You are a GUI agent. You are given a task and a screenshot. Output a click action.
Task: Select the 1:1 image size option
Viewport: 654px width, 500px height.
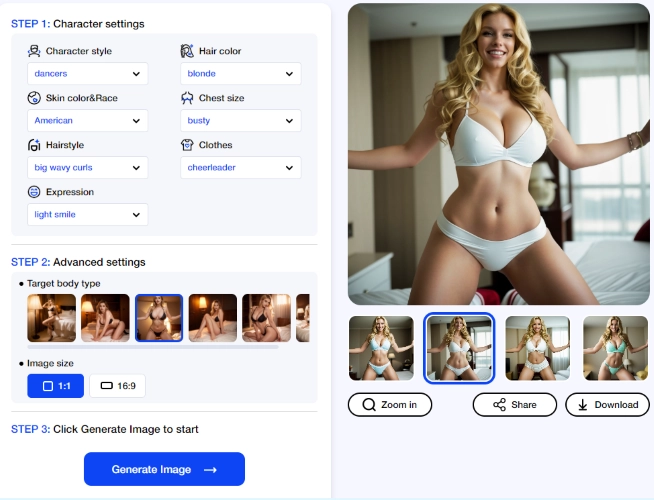pyautogui.click(x=55, y=385)
